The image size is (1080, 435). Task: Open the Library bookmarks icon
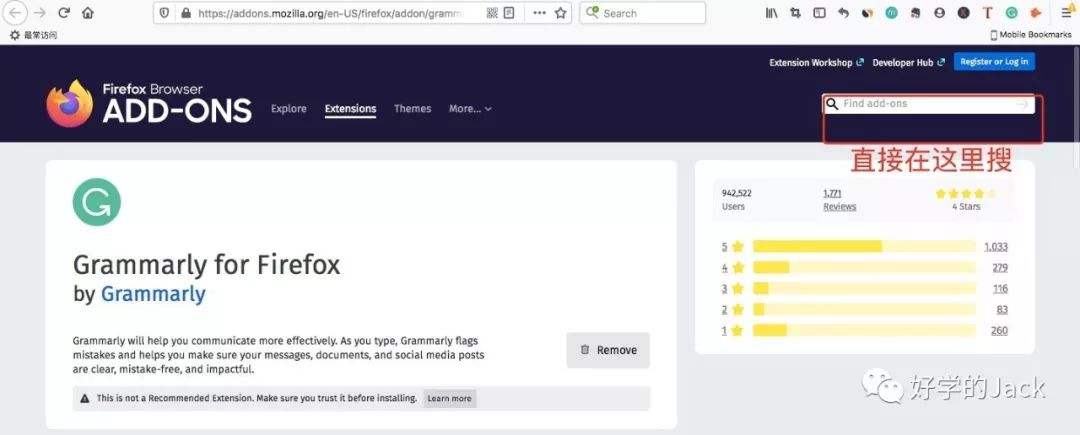pyautogui.click(x=771, y=13)
